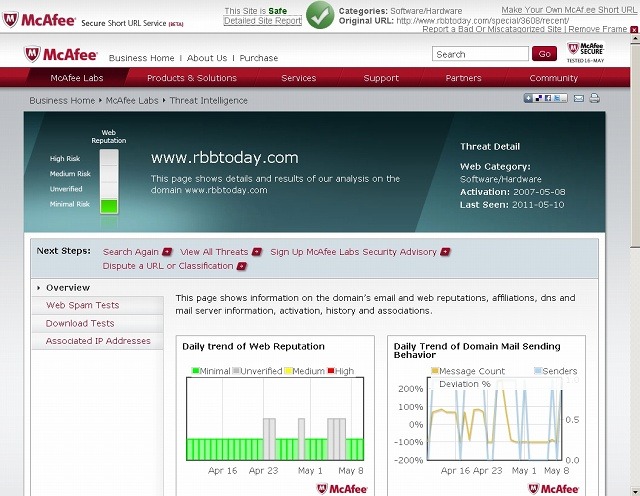Open the Services menu
The height and width of the screenshot is (496, 640).
[299, 78]
